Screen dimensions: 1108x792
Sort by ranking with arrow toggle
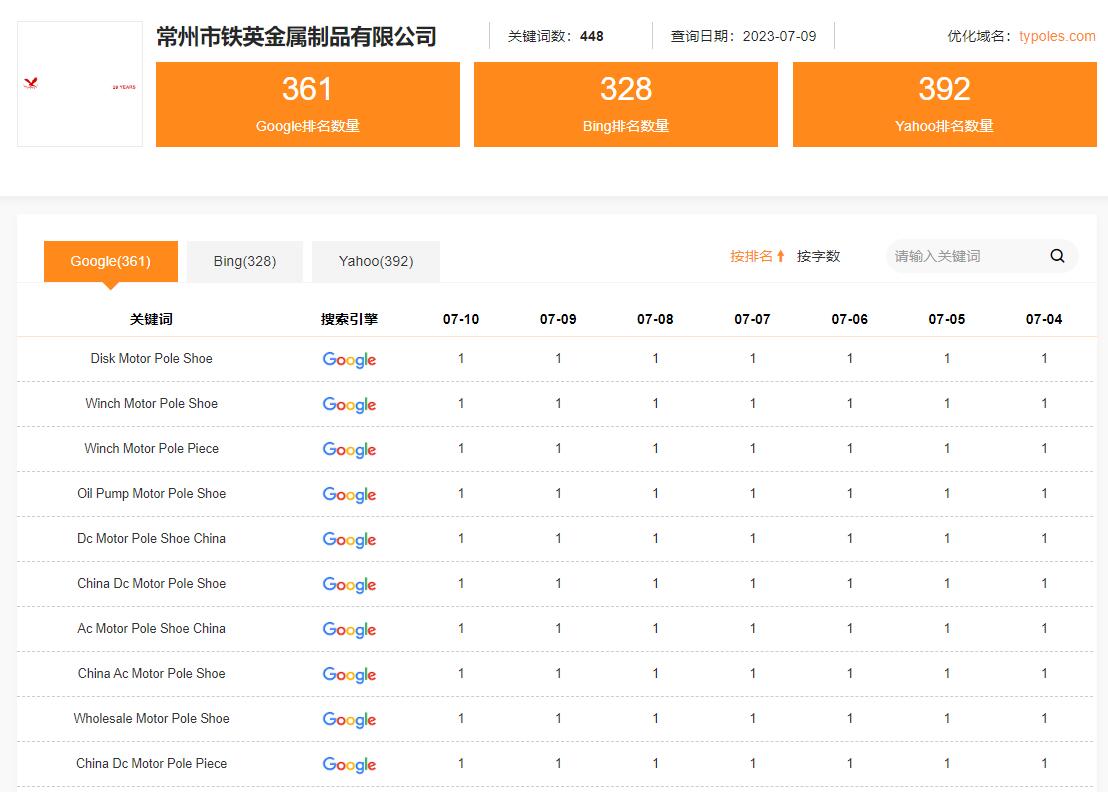[757, 256]
